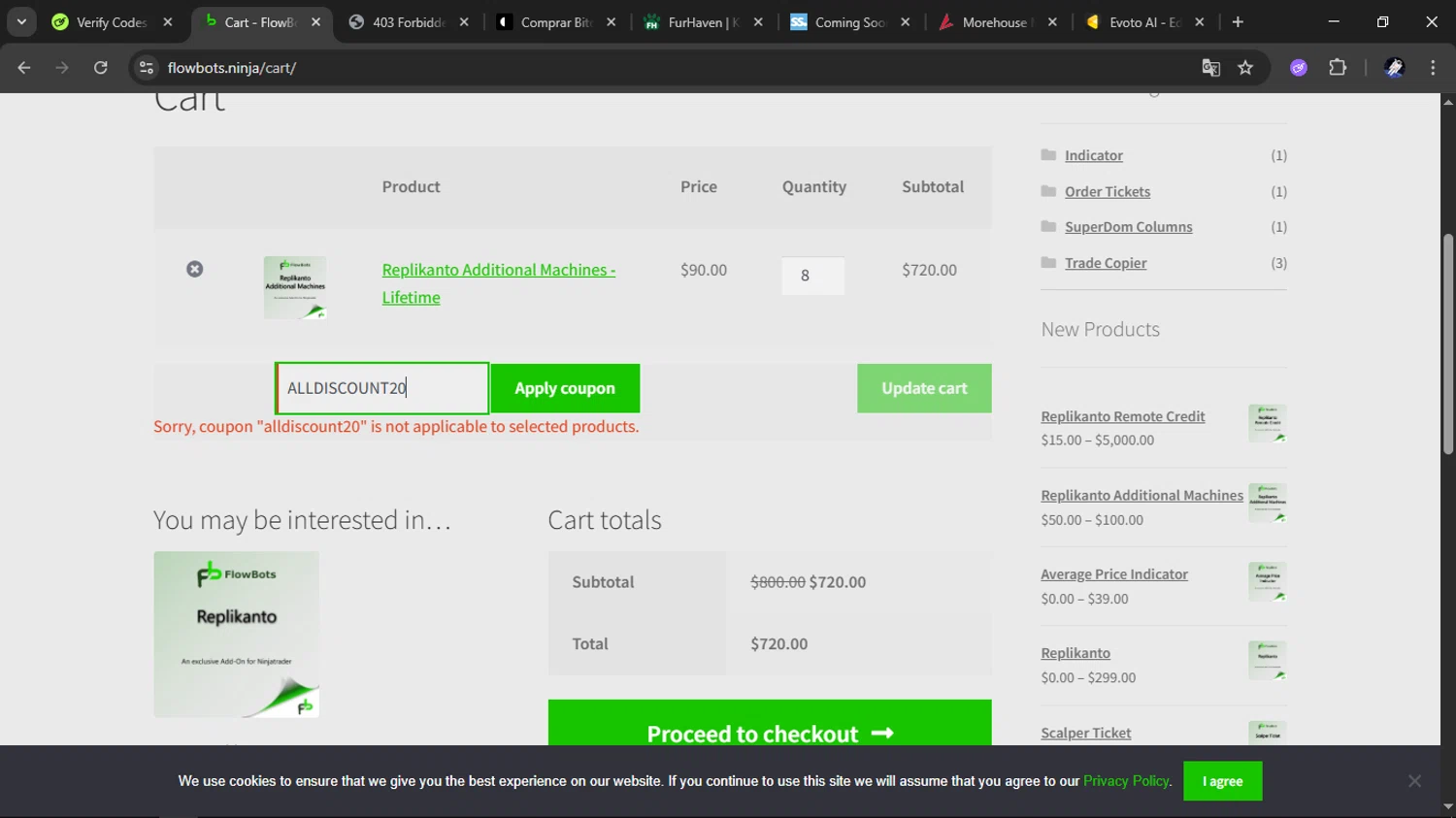Proceed to checkout
Image resolution: width=1456 pixels, height=818 pixels.
(x=770, y=723)
